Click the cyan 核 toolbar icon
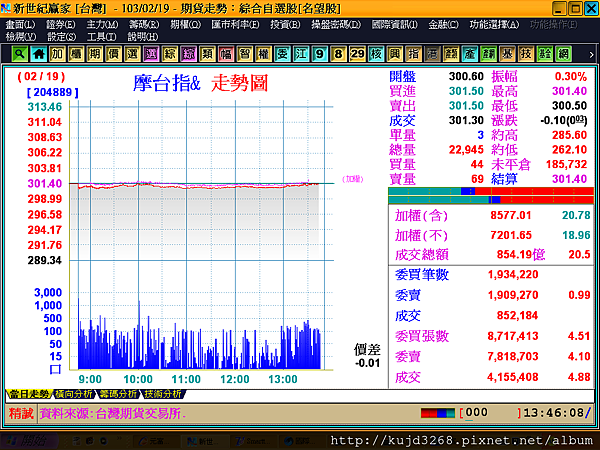 376,54
